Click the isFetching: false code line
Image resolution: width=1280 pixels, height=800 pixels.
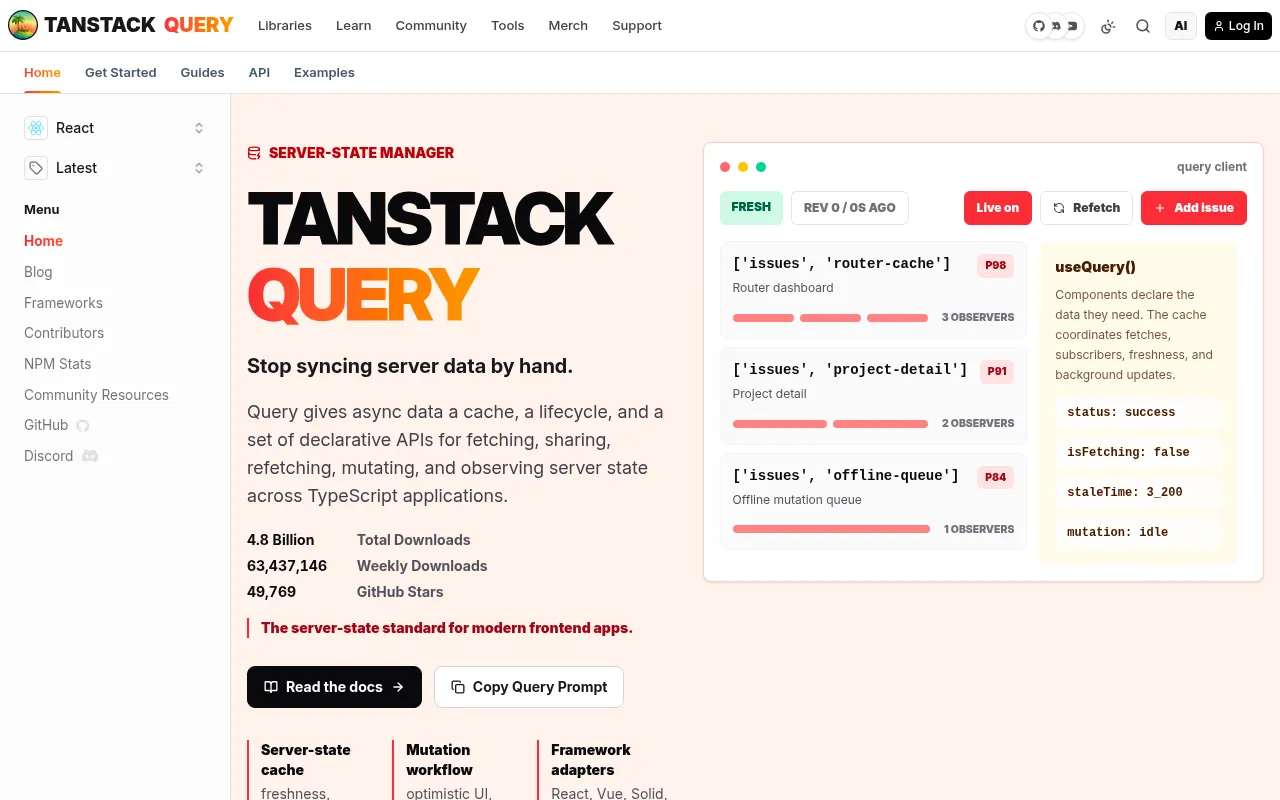pyautogui.click(x=1138, y=452)
